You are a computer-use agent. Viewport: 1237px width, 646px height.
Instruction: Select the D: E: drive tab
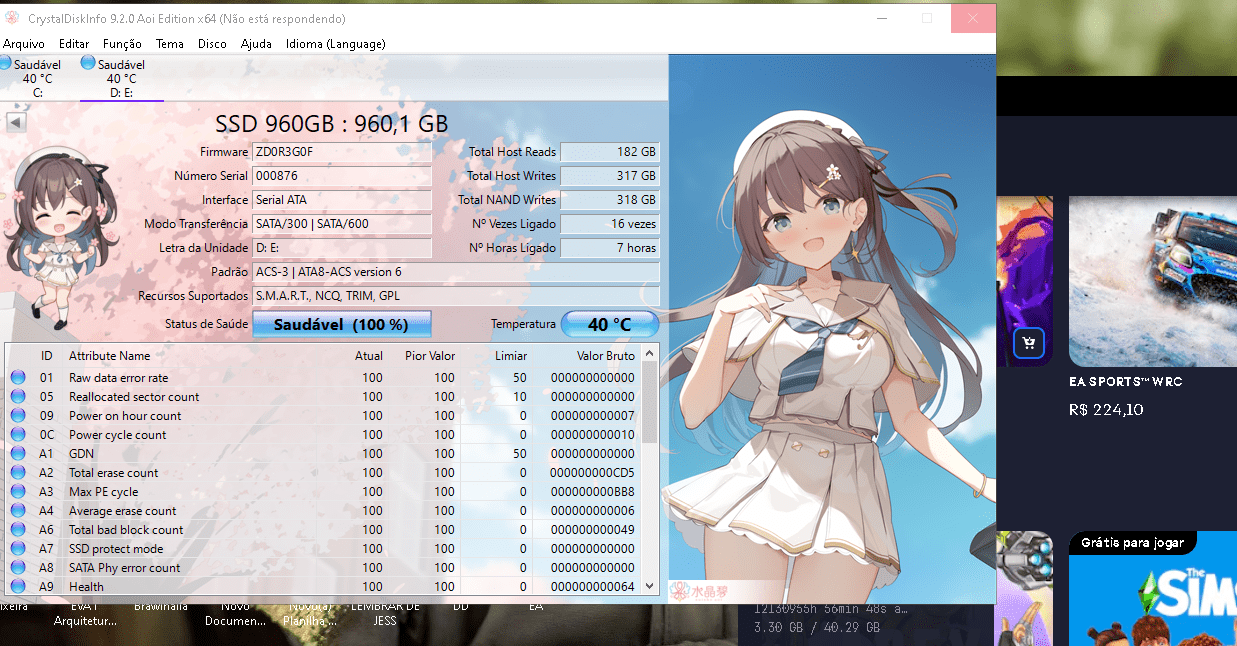click(121, 78)
